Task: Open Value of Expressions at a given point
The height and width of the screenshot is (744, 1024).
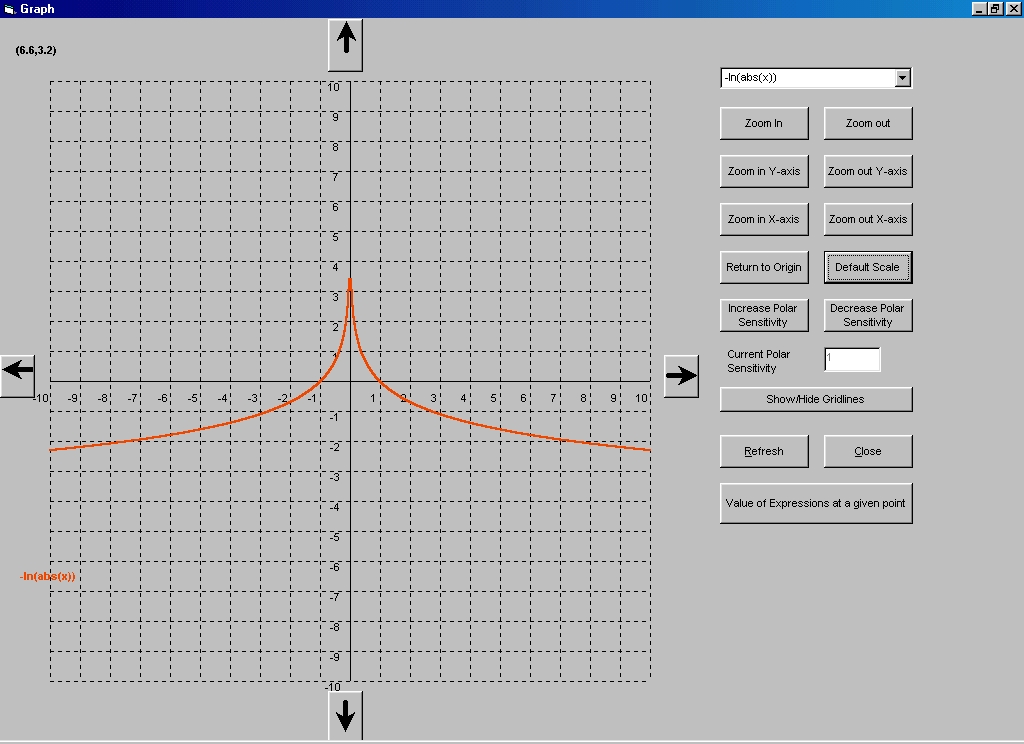Action: 816,504
